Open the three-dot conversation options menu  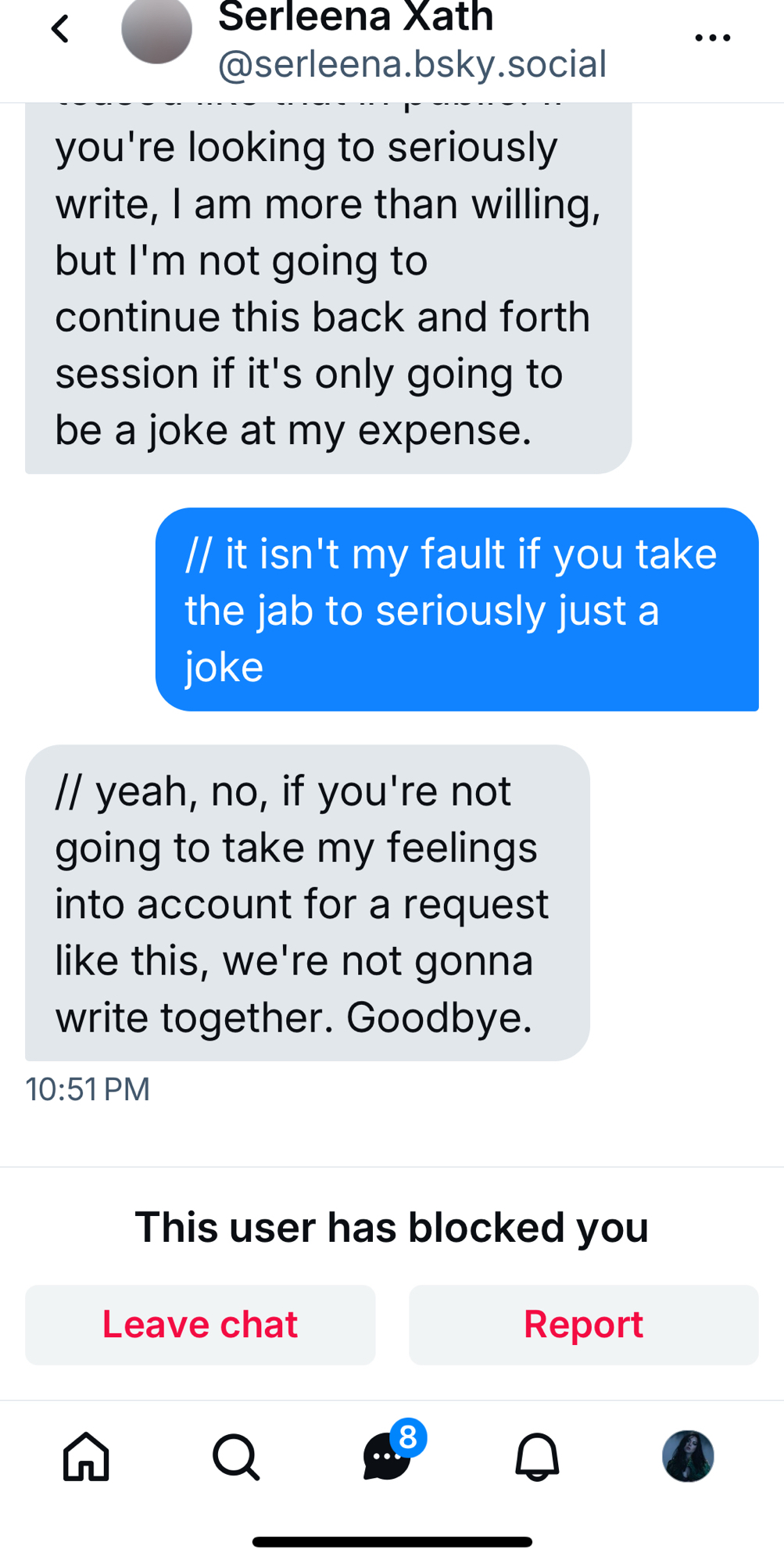point(712,37)
